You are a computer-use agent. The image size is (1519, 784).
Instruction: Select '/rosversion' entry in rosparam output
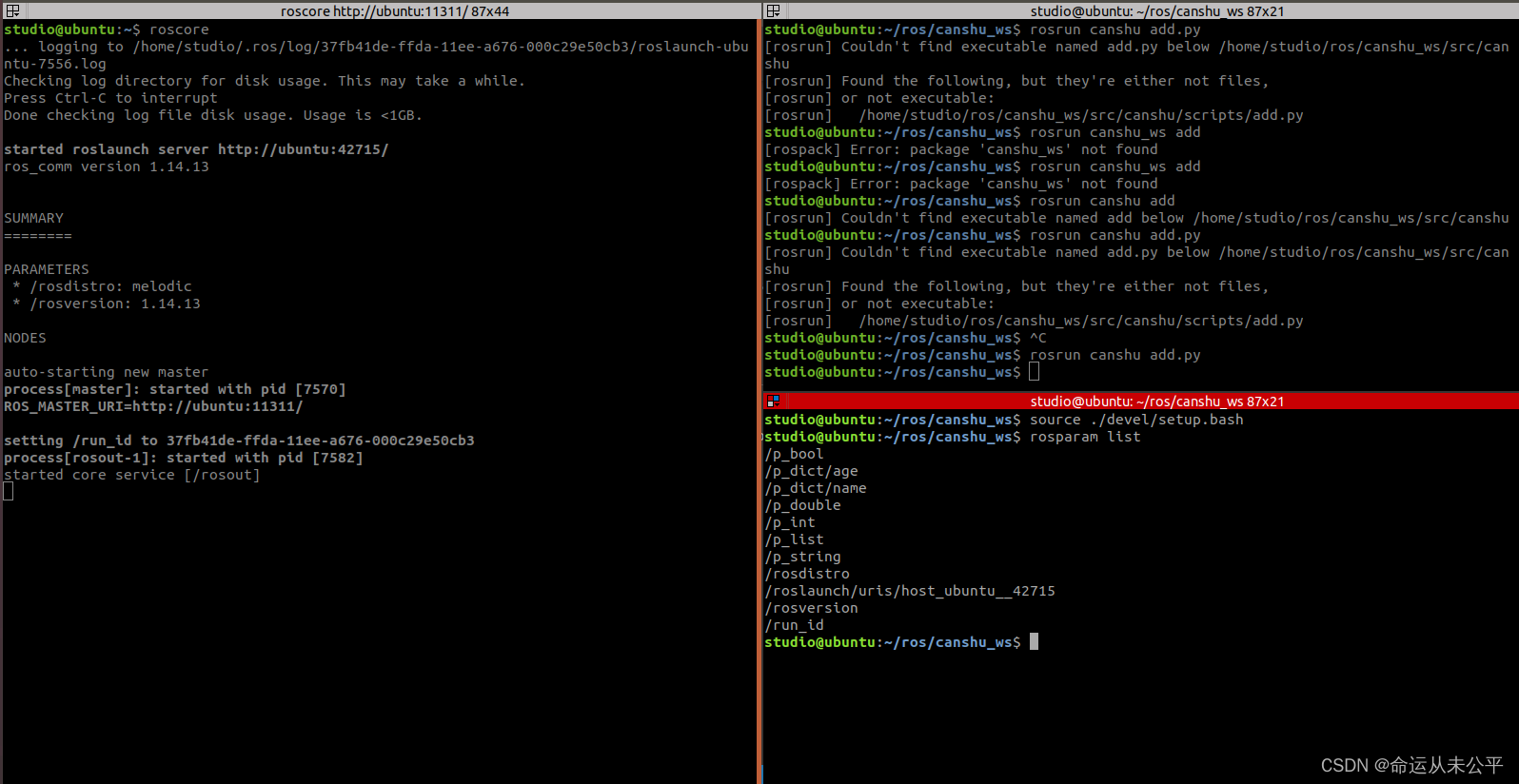[811, 608]
